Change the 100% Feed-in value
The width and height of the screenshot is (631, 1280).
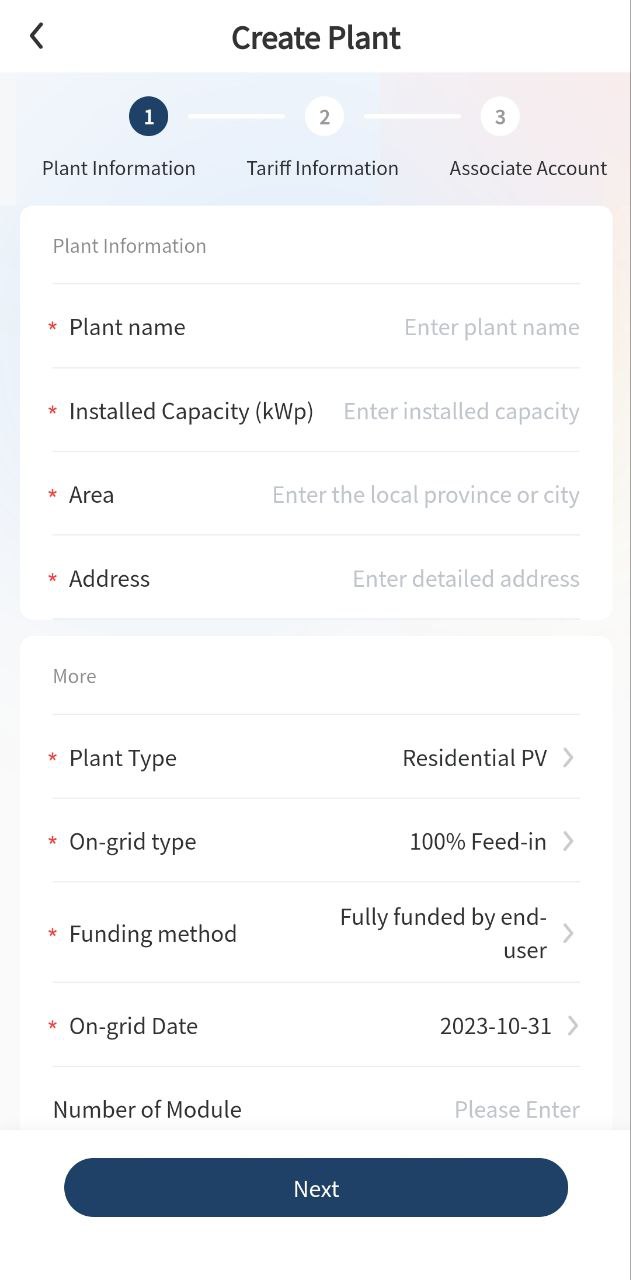coord(477,842)
